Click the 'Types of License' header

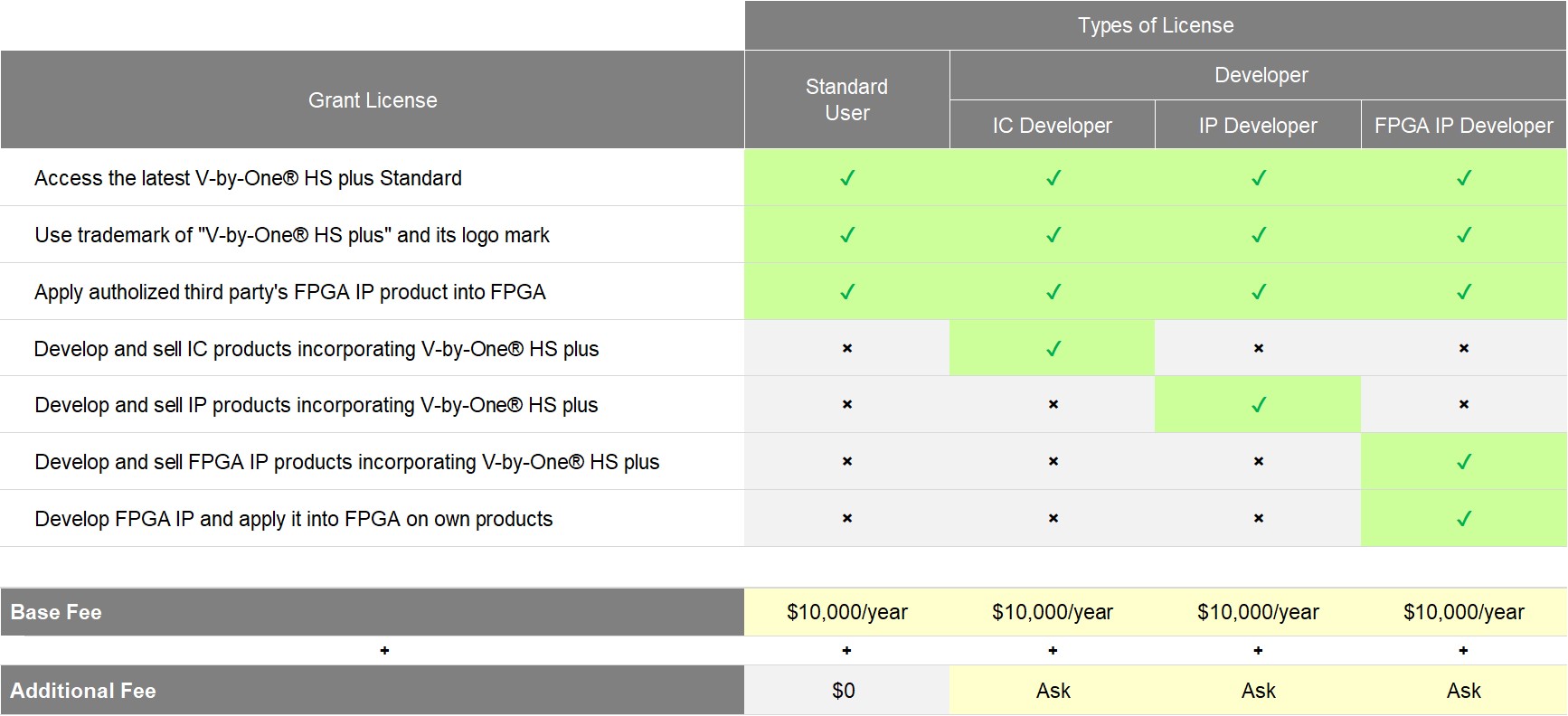[1156, 25]
